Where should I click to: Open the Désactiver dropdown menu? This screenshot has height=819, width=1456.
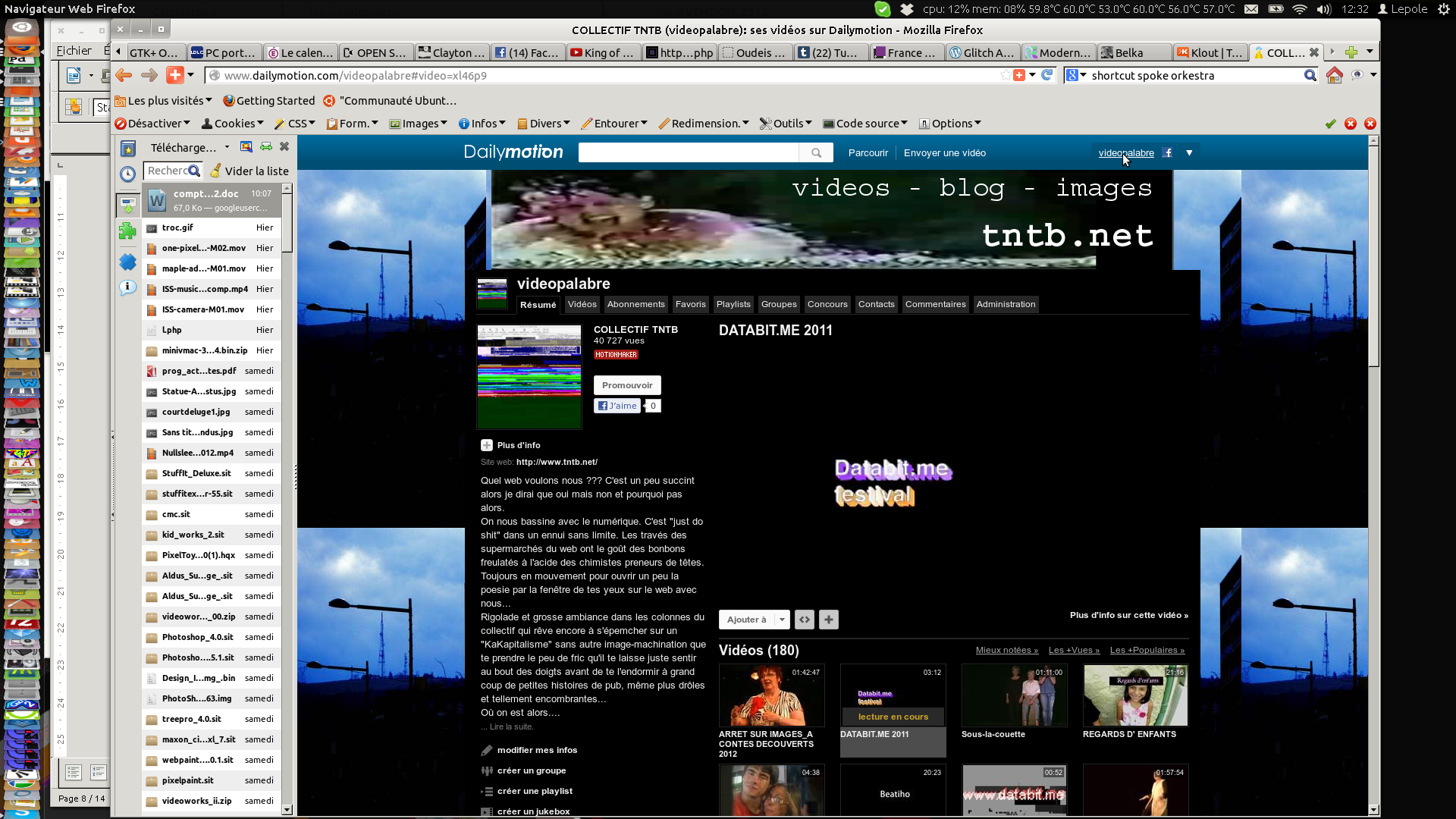click(x=152, y=124)
